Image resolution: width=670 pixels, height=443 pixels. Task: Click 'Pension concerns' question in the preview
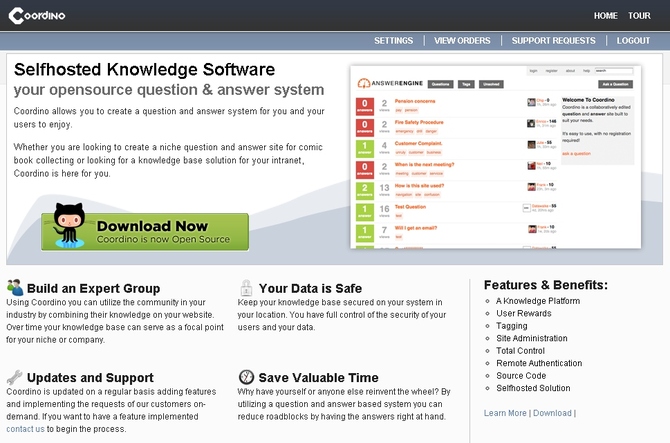coord(415,101)
